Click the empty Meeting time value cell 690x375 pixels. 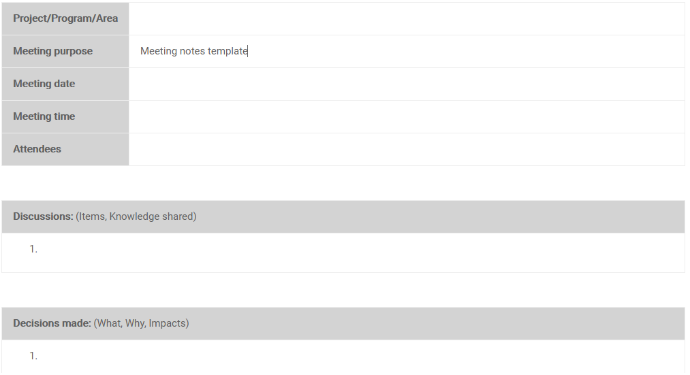pos(407,117)
